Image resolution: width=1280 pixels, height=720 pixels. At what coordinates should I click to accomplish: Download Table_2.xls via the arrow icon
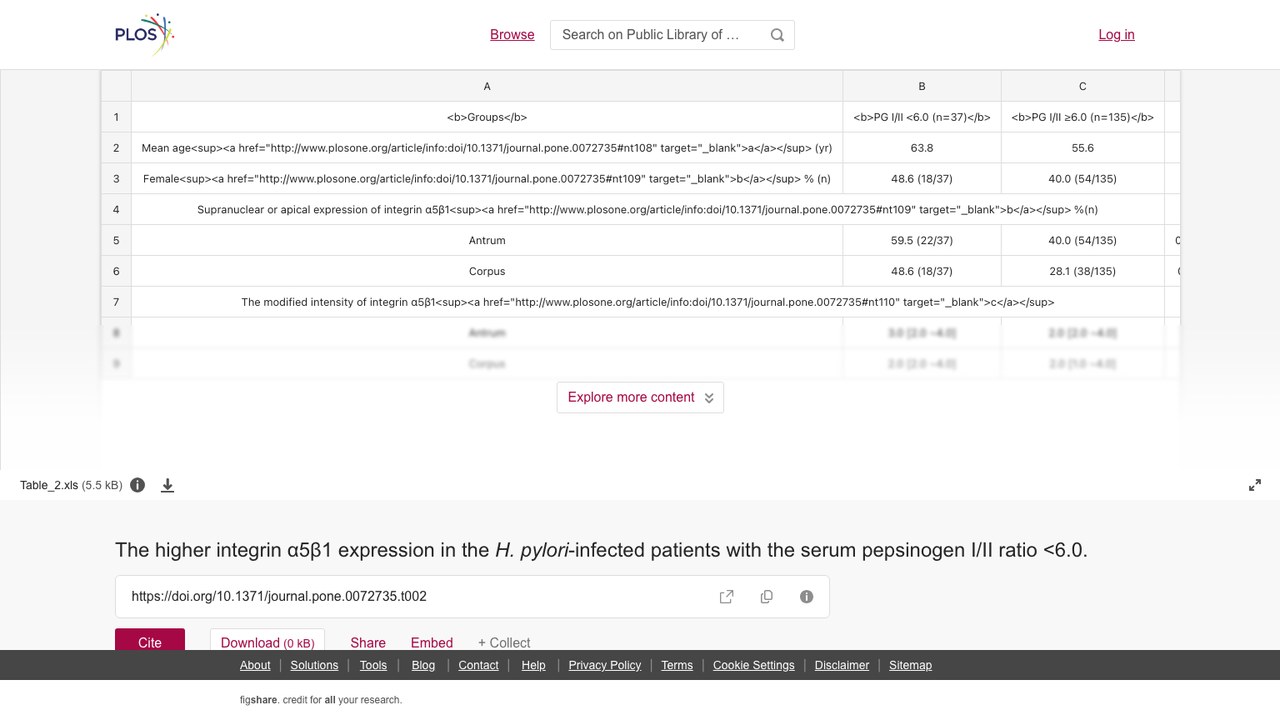coord(168,485)
